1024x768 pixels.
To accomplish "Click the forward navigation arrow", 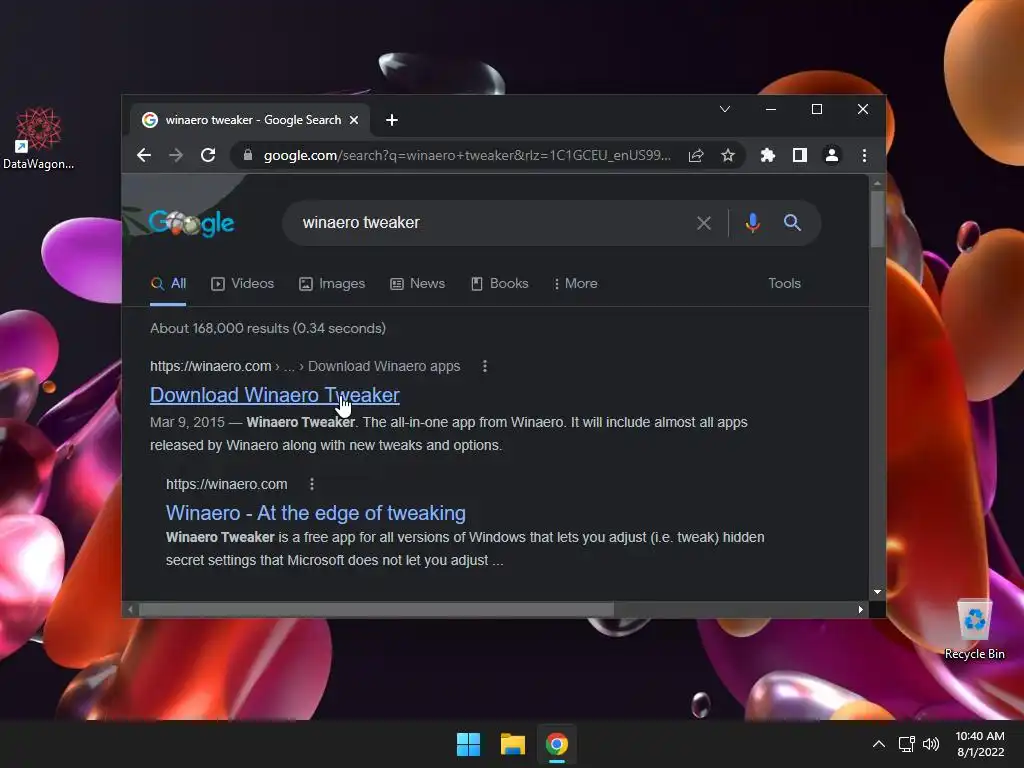I will tap(176, 155).
